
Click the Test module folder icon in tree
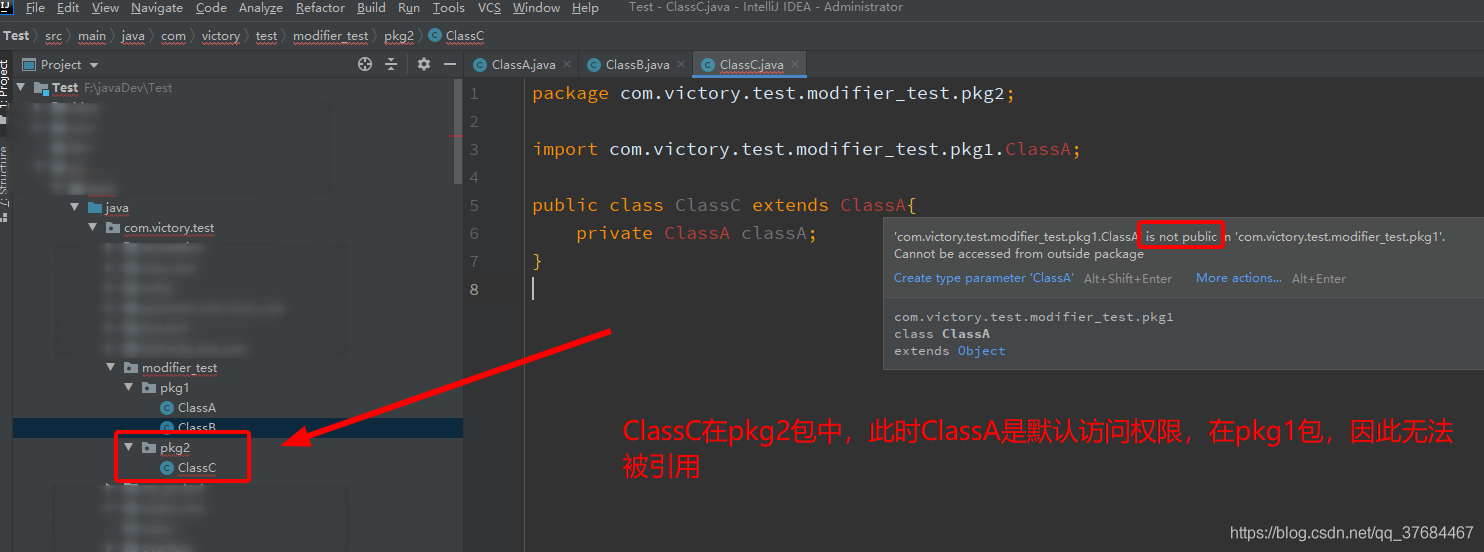[41, 88]
